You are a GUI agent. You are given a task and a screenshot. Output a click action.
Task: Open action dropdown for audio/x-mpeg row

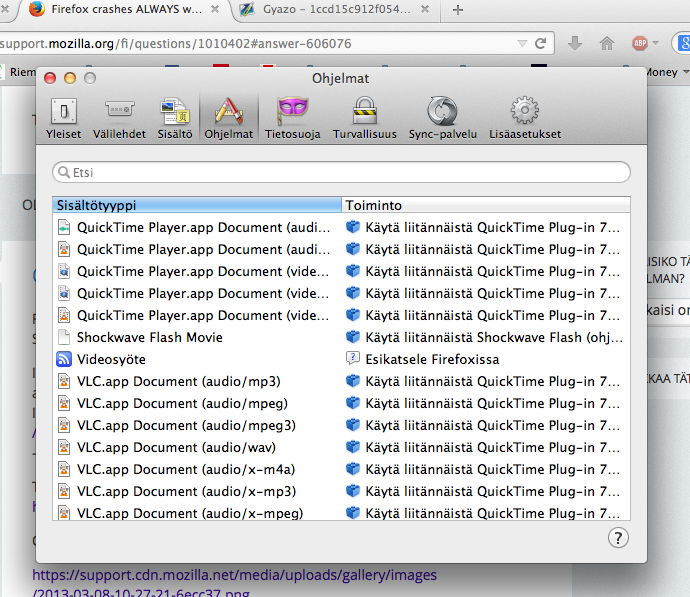click(x=486, y=513)
